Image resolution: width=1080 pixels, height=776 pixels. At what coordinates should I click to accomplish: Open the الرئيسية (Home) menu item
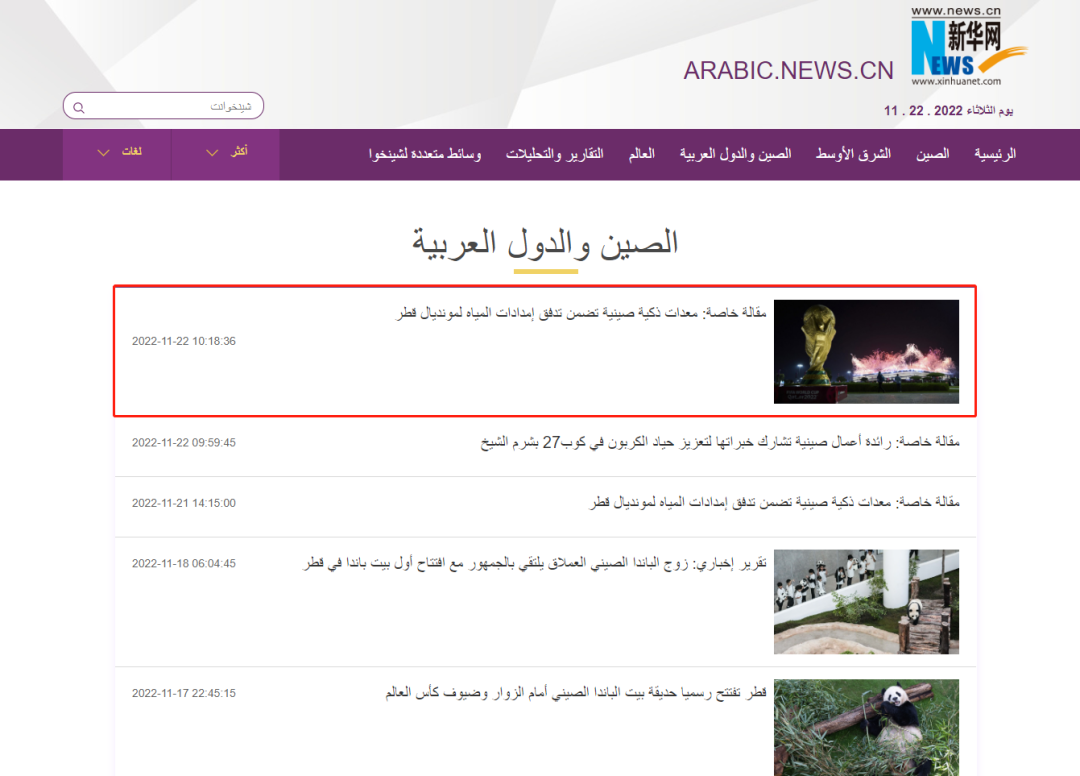(x=995, y=154)
